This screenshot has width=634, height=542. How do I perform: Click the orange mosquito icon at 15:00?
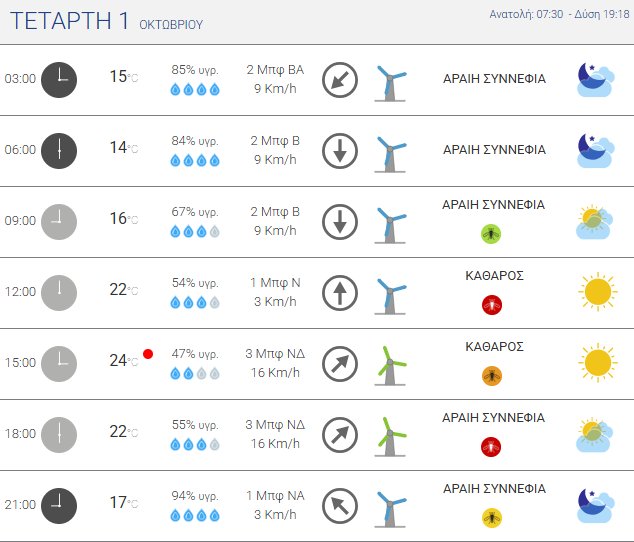(491, 376)
